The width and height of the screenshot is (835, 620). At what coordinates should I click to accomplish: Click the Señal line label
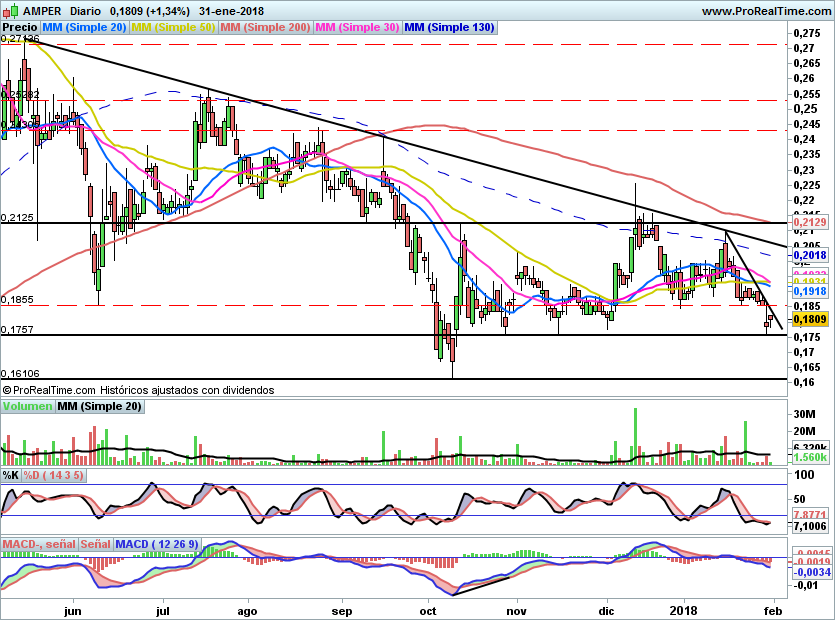(95, 544)
